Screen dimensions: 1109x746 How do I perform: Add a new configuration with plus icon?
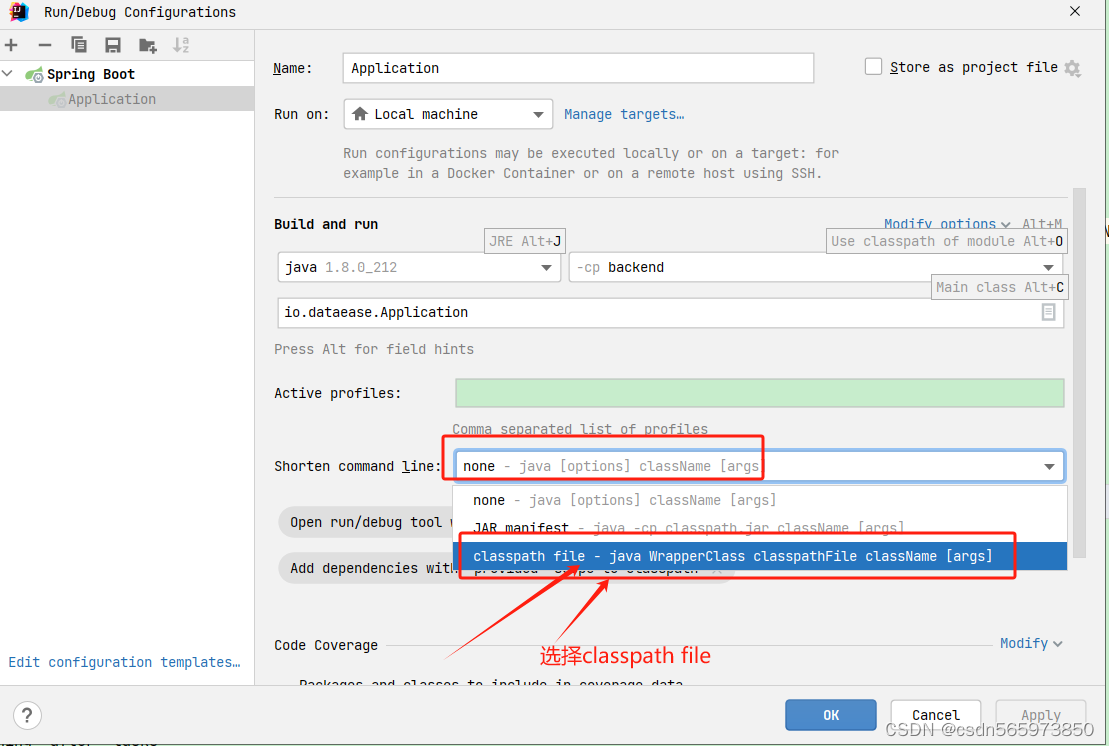click(11, 45)
